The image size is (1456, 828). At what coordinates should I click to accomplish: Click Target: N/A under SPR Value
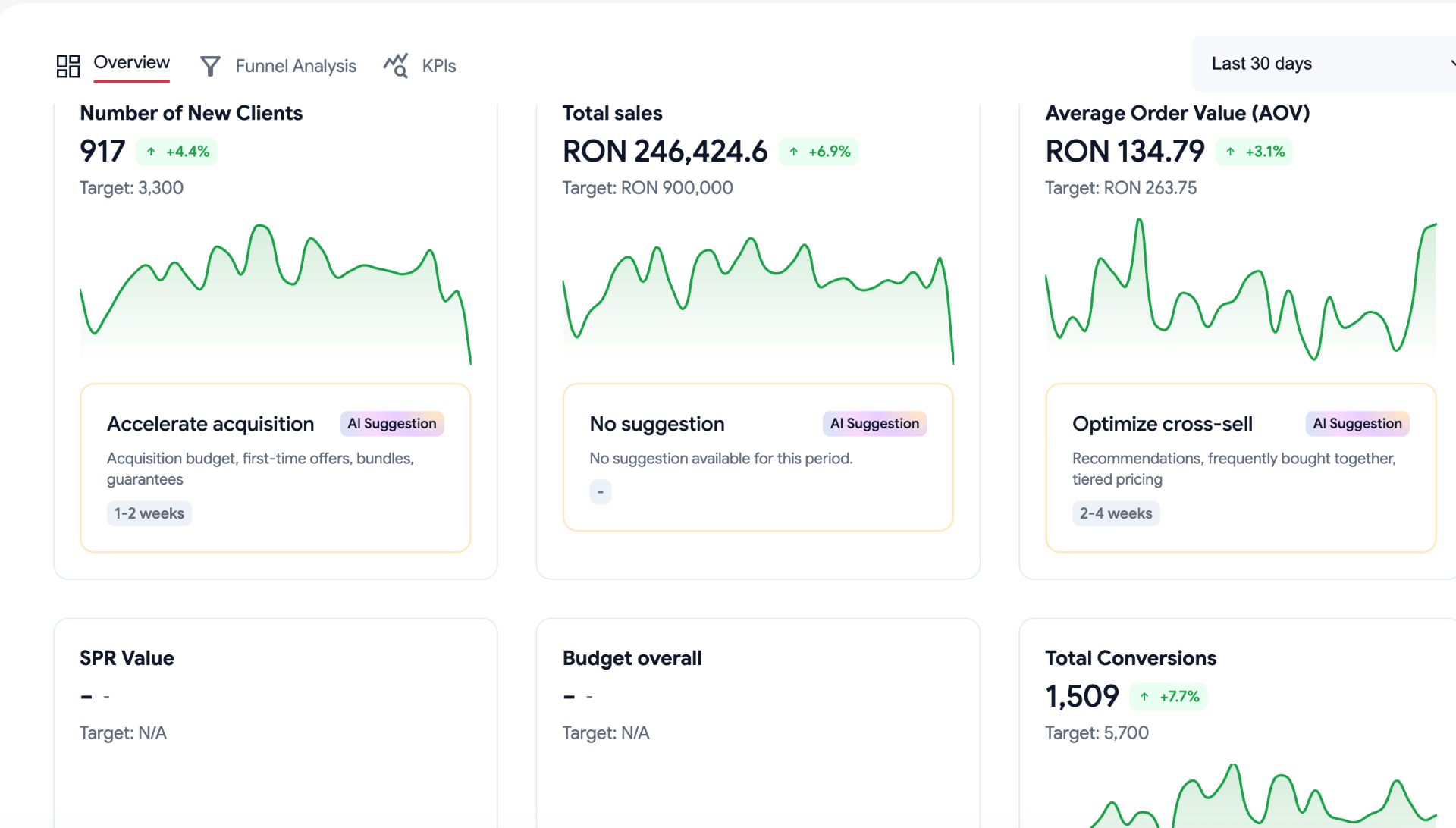coord(123,733)
